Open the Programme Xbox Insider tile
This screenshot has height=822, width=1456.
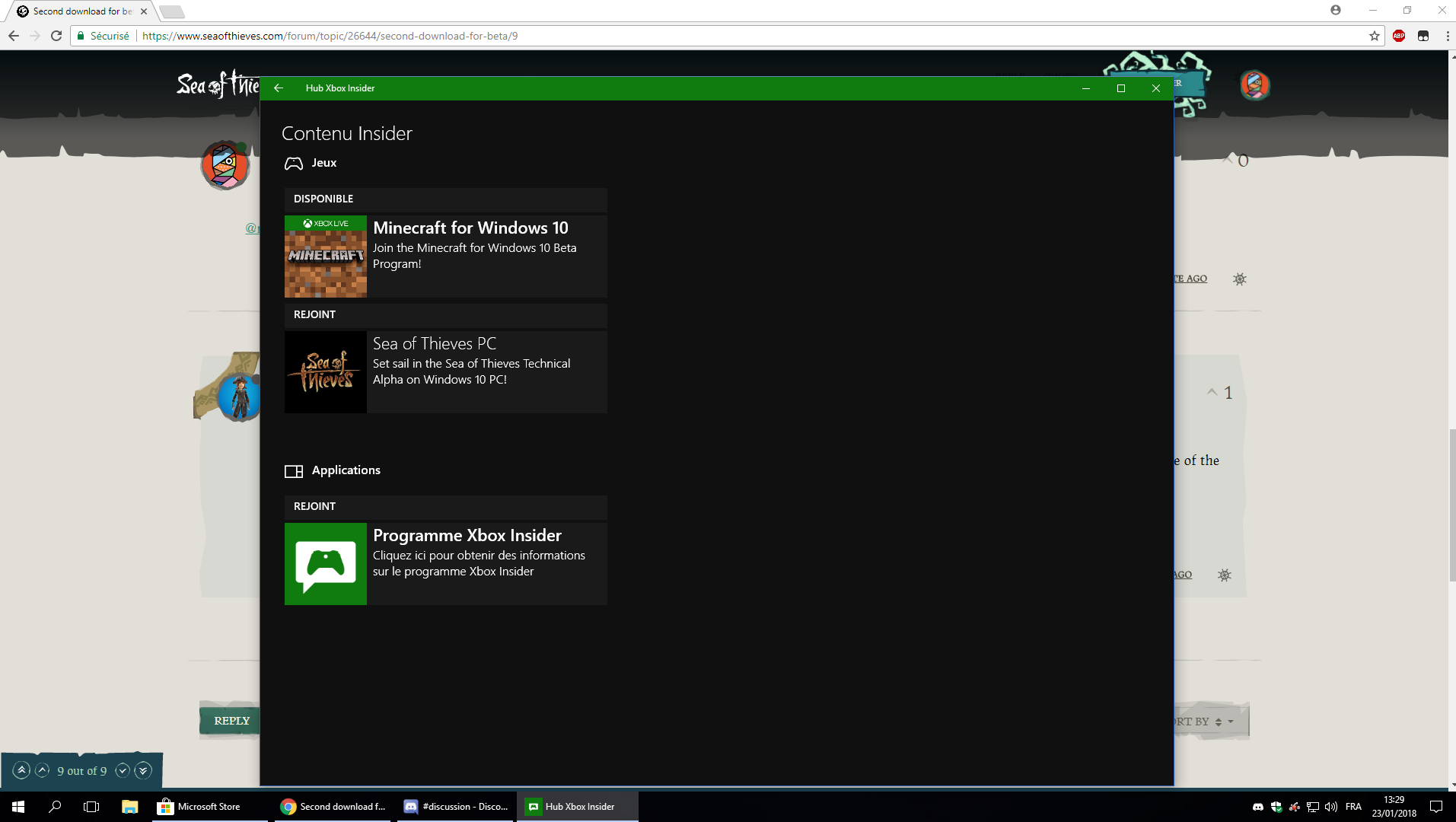pos(446,564)
